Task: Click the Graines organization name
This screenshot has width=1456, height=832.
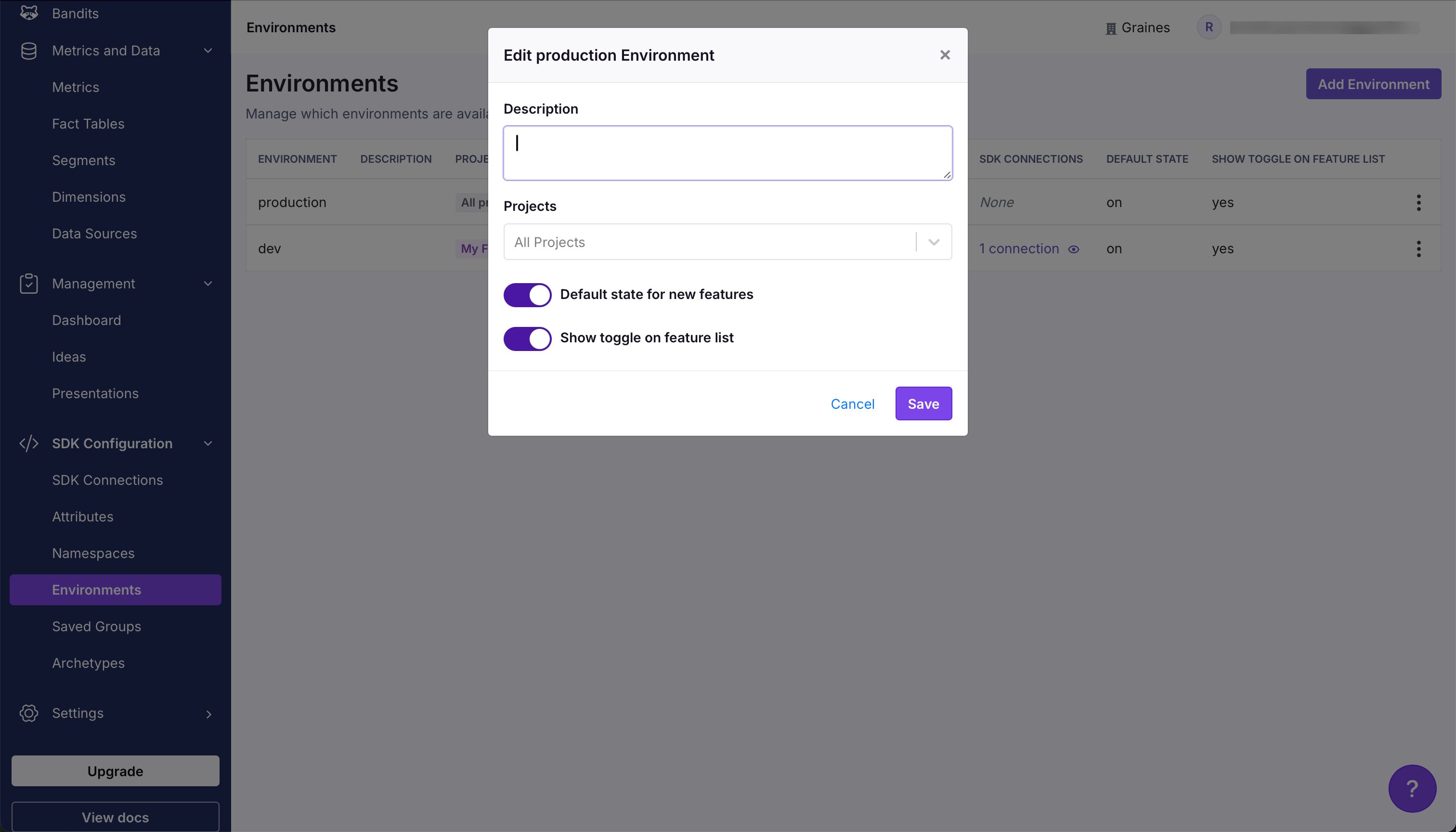Action: pos(1145,27)
